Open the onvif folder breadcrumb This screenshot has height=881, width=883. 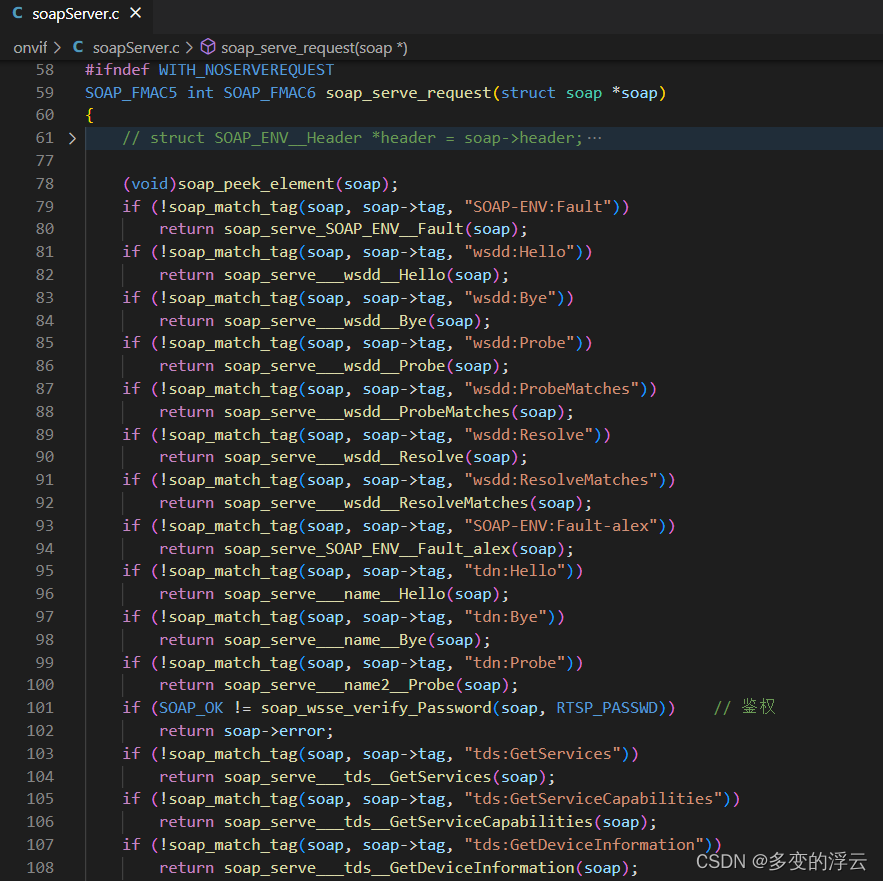point(30,47)
